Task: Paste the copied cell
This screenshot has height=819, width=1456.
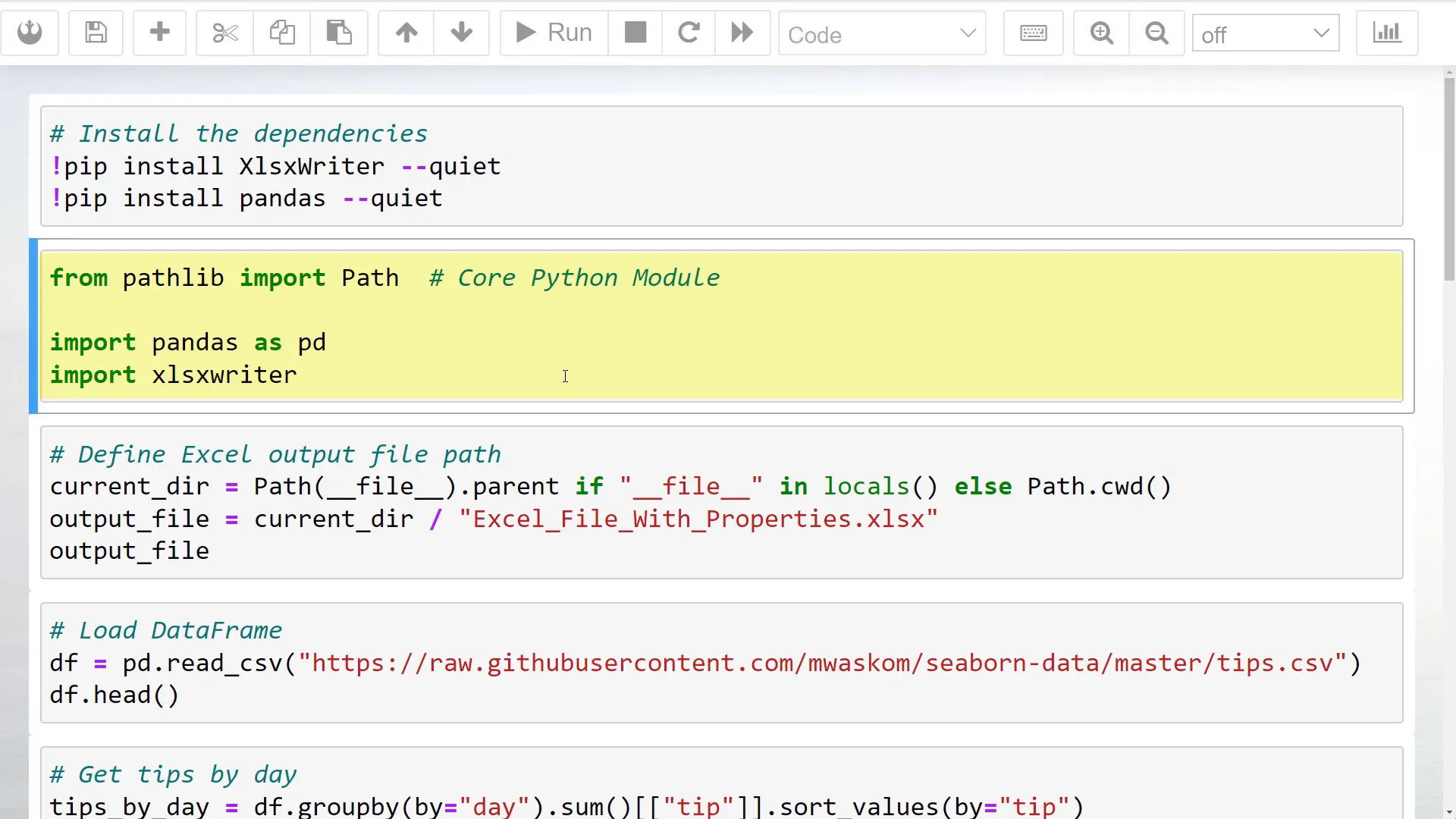Action: [x=339, y=33]
